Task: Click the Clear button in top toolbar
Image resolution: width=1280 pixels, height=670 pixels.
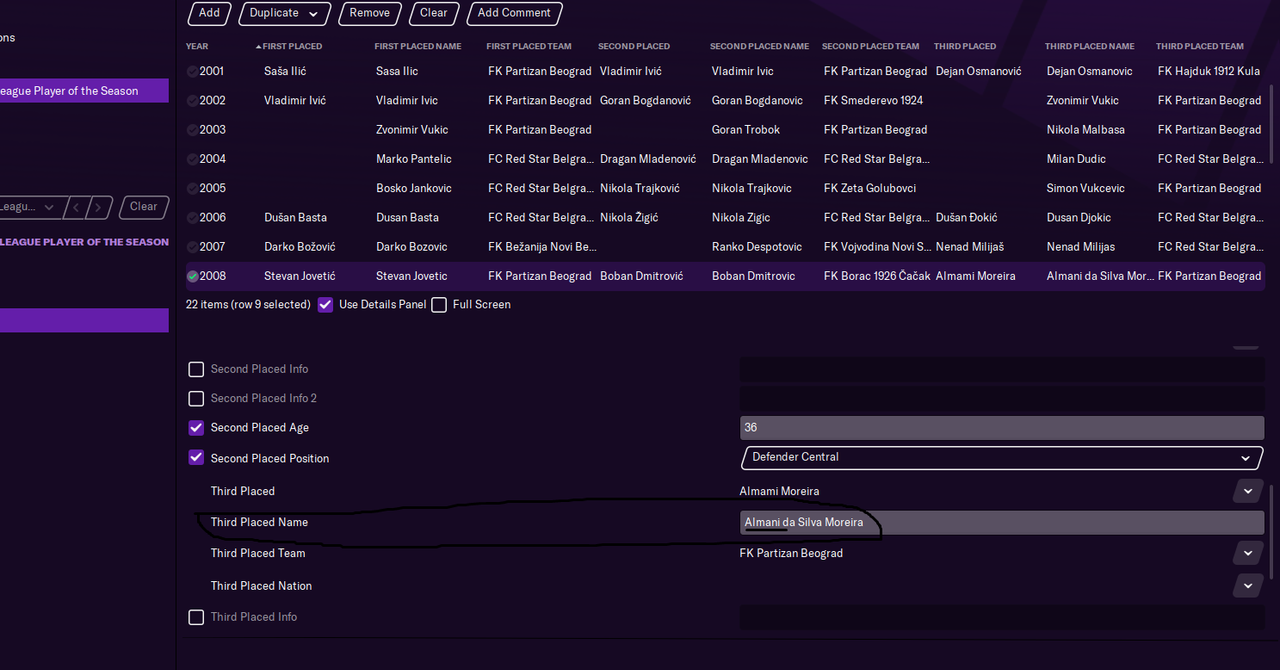Action: [434, 13]
